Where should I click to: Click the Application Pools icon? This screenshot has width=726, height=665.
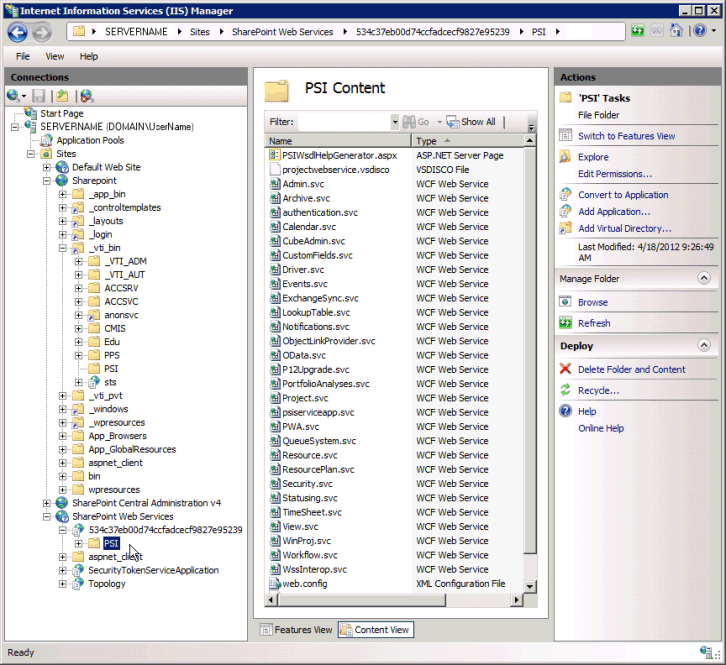pyautogui.click(x=46, y=140)
